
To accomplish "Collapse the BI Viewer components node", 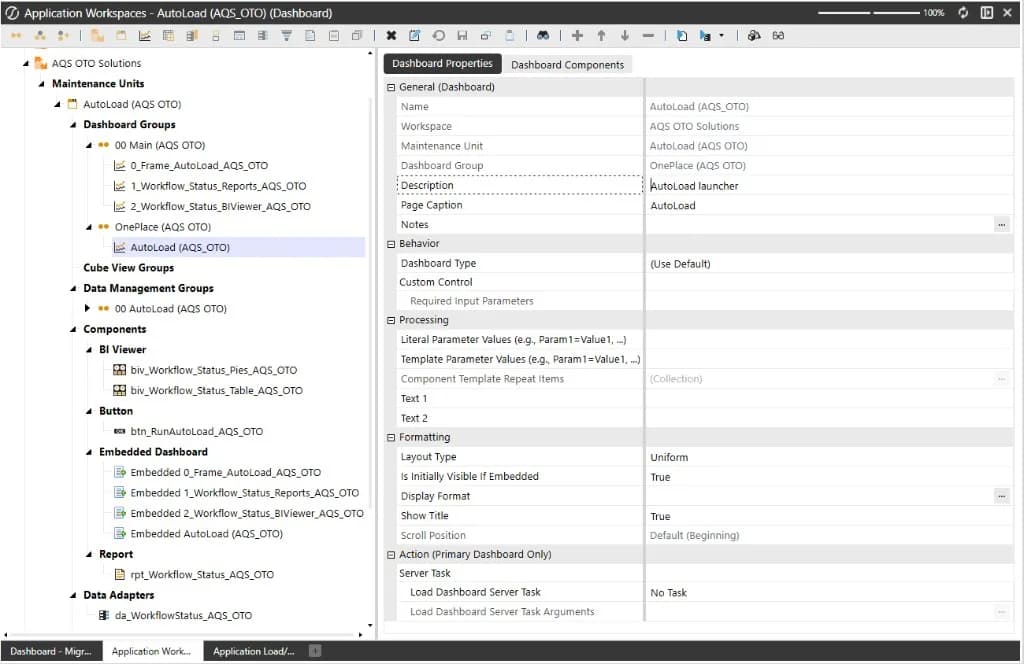I will coord(89,350).
